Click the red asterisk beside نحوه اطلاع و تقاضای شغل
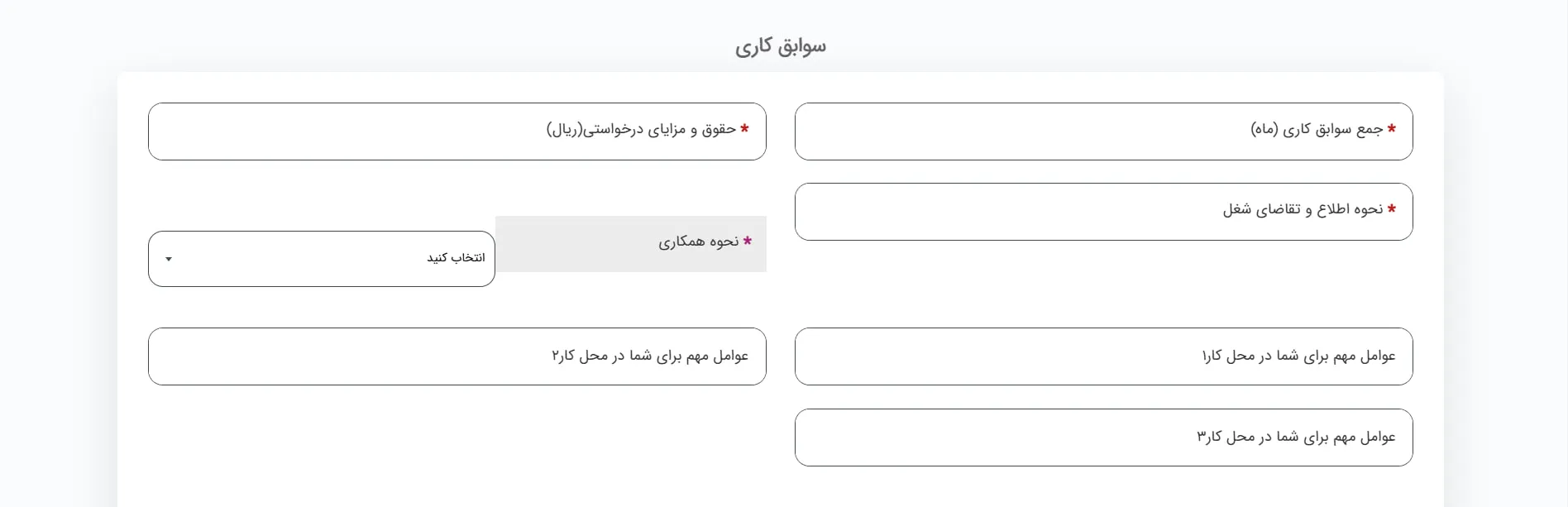Screen dimensions: 1568x507 (1392, 208)
